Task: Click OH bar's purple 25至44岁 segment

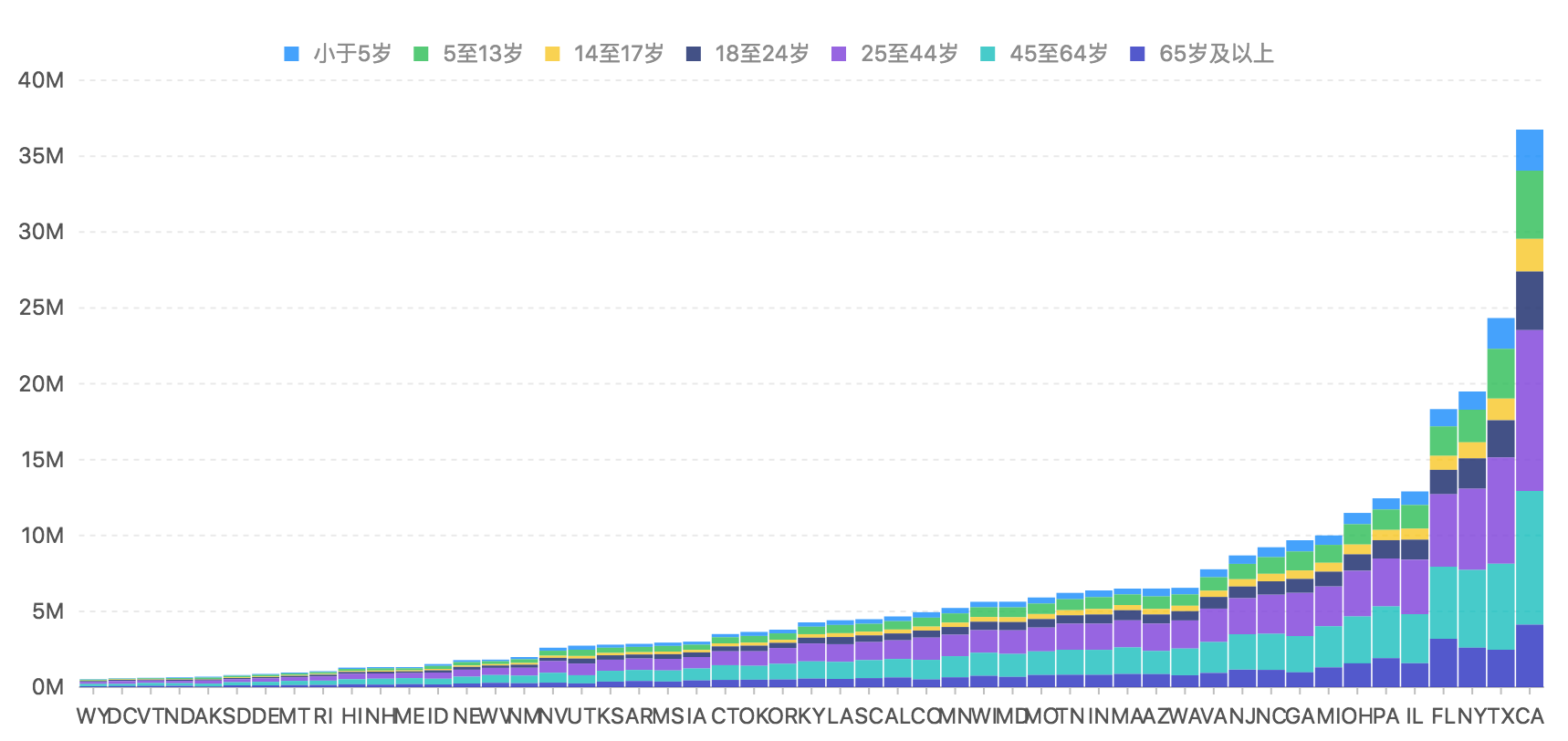Action: pyautogui.click(x=1357, y=593)
